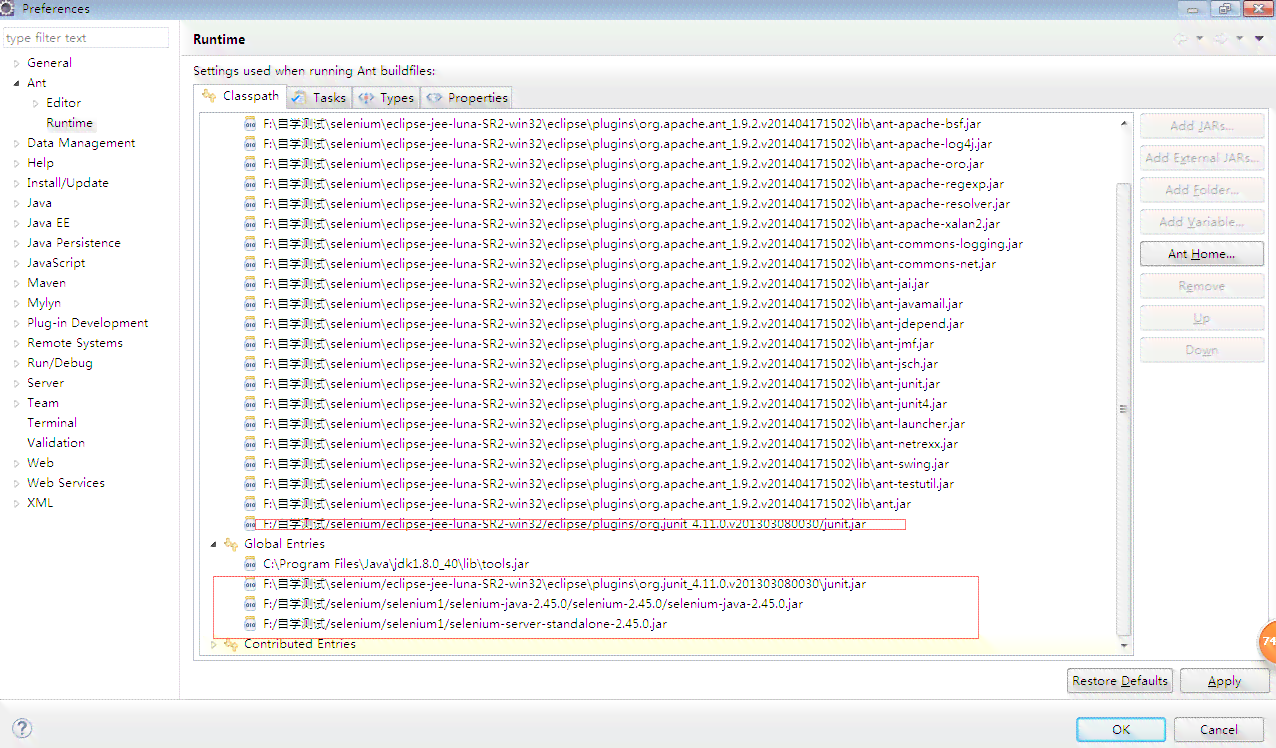Select the Mylyn preferences category
This screenshot has height=748, width=1276.
coord(43,303)
